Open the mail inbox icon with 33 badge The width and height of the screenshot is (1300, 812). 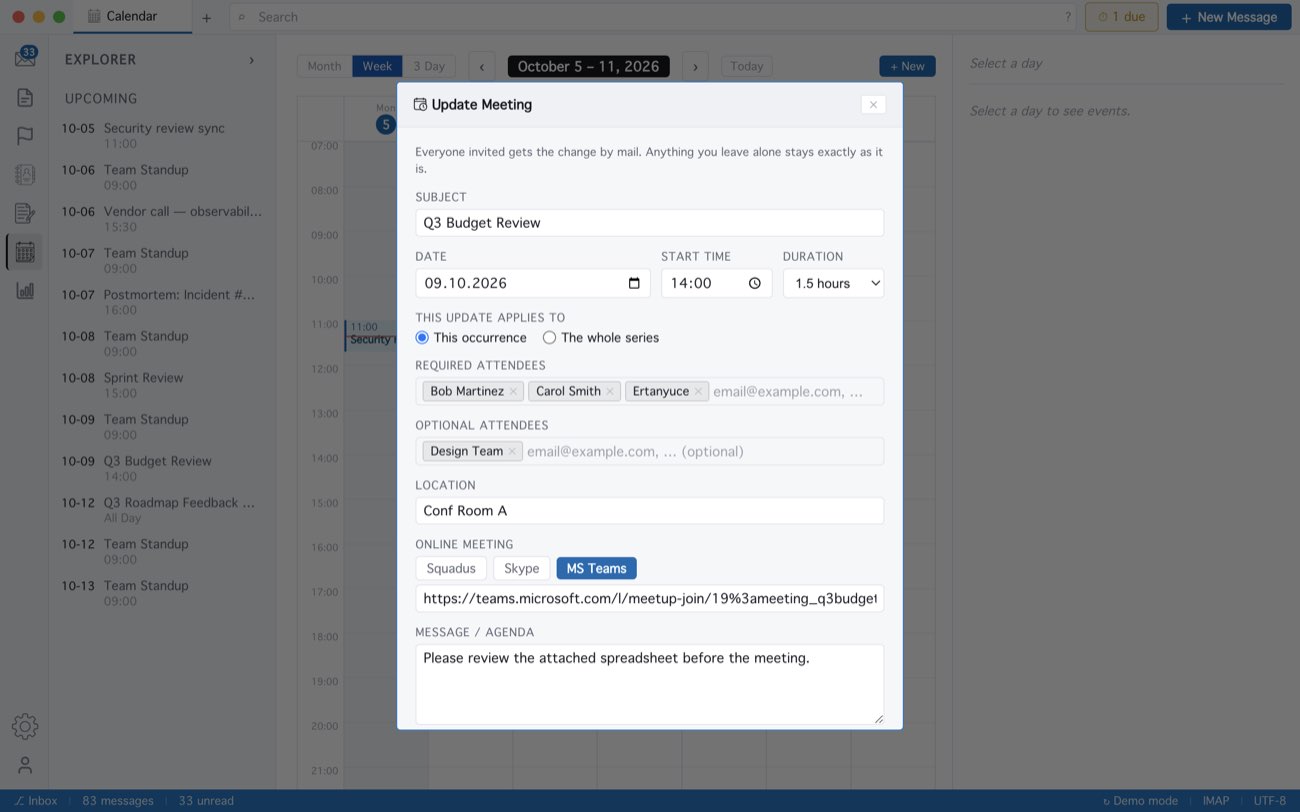[x=25, y=57]
